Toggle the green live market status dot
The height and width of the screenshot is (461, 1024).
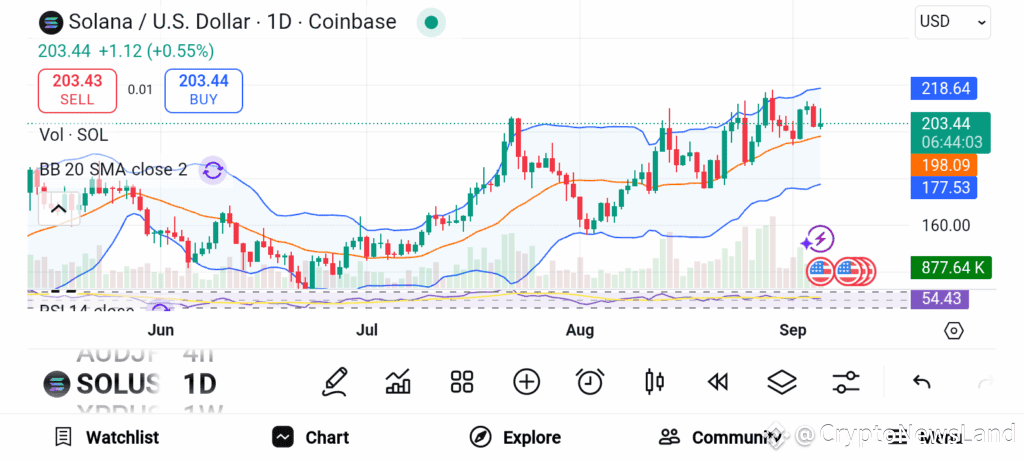(431, 22)
